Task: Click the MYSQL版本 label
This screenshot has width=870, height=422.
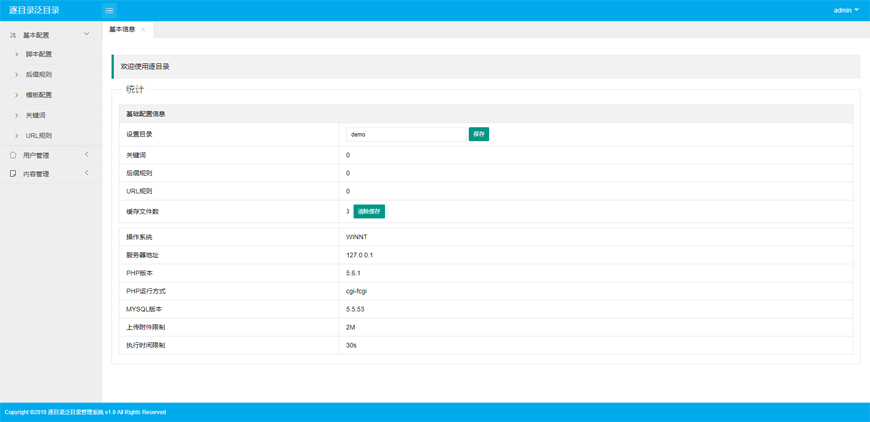Action: pyautogui.click(x=144, y=309)
